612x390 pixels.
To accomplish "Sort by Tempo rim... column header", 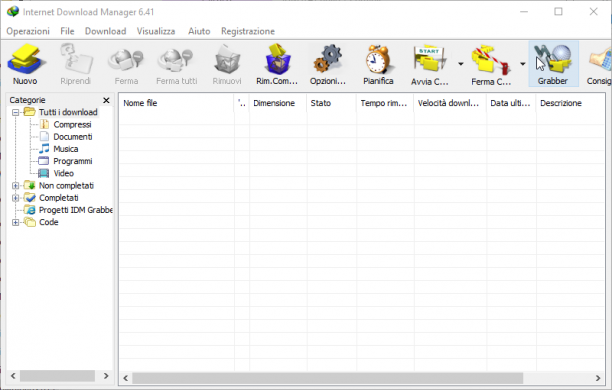I will pos(385,103).
